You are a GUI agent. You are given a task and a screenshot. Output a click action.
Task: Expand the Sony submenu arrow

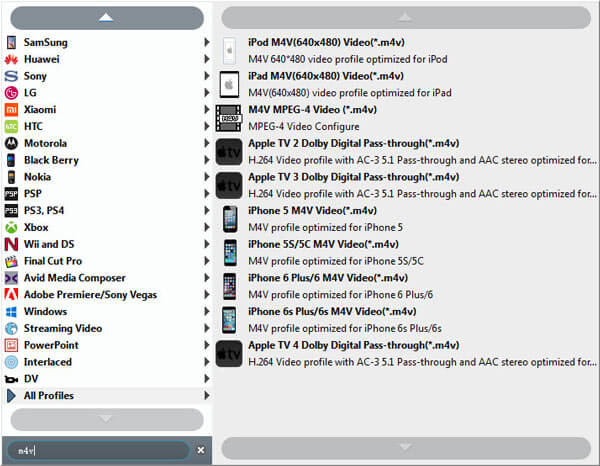[207, 76]
